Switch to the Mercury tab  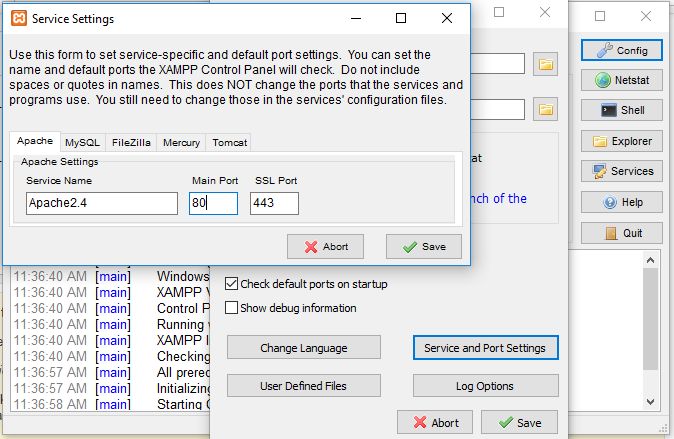tap(181, 142)
